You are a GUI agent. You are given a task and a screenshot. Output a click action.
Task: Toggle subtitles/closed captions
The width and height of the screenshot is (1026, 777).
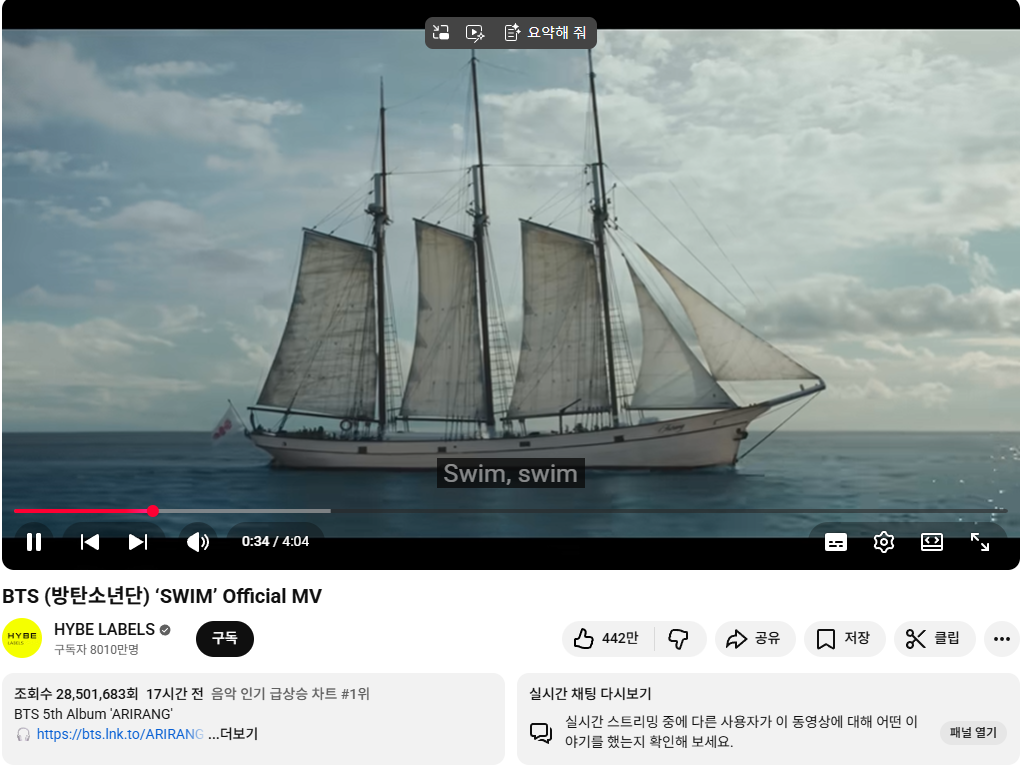point(836,542)
